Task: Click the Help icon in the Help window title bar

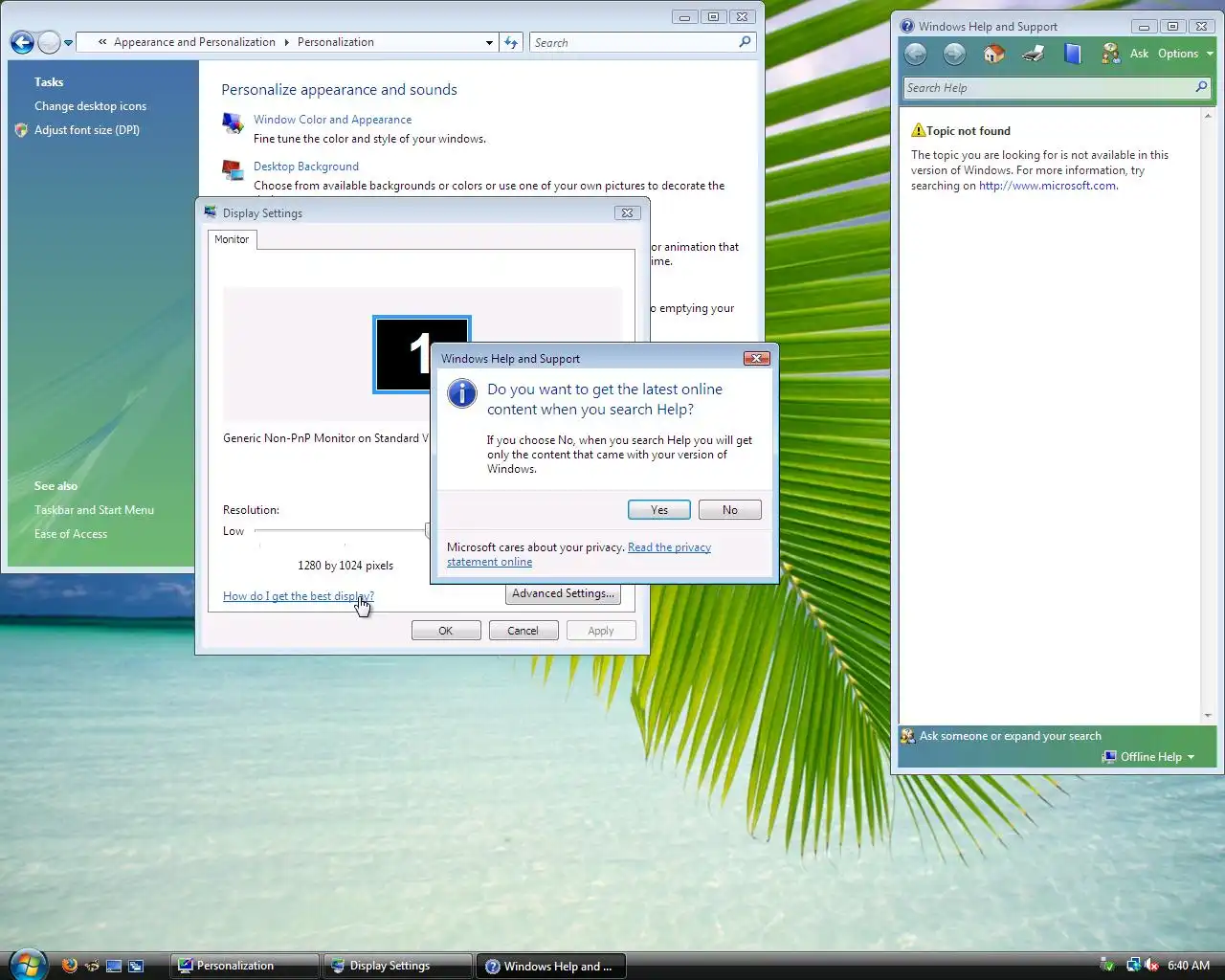Action: 907,27
